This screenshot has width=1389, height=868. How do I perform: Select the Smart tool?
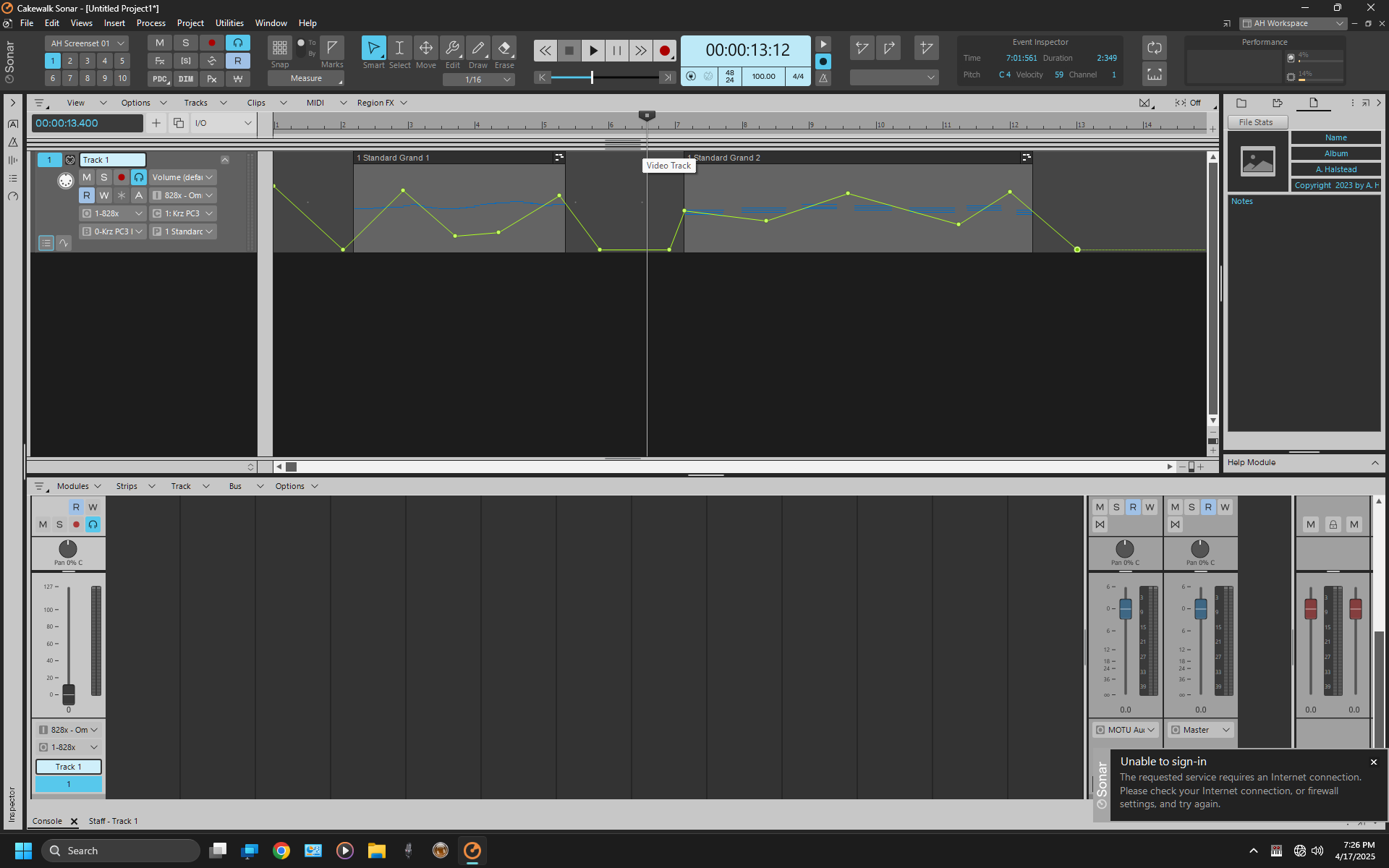[x=373, y=48]
